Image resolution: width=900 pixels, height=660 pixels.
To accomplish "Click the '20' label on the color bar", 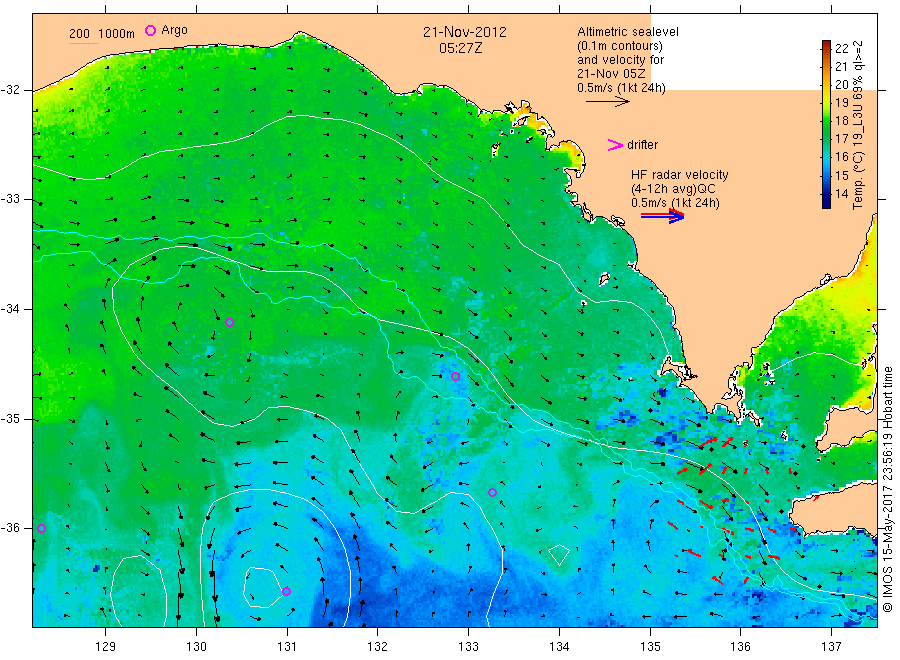I will pyautogui.click(x=841, y=84).
